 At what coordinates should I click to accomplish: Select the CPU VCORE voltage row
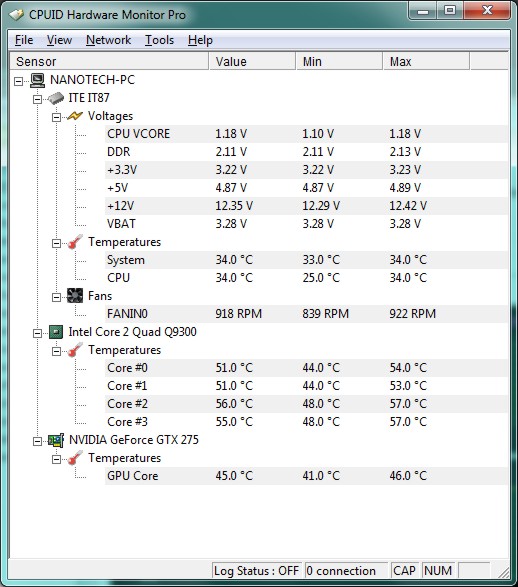coord(306,134)
